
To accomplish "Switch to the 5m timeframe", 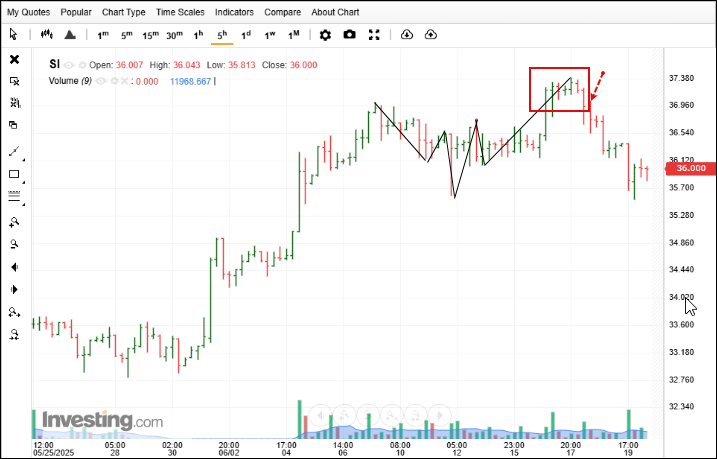I will click(127, 35).
